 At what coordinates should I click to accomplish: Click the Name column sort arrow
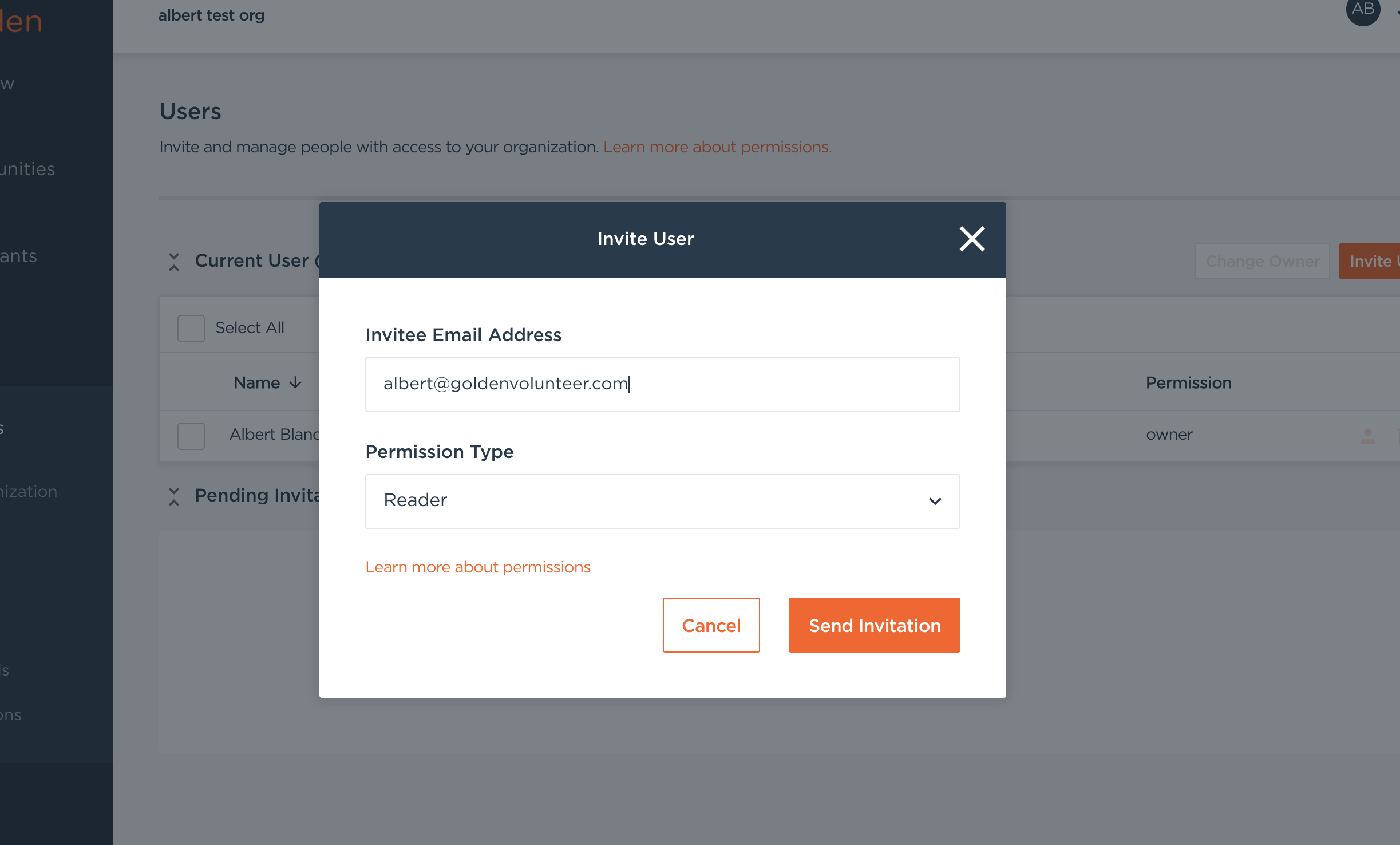[295, 383]
